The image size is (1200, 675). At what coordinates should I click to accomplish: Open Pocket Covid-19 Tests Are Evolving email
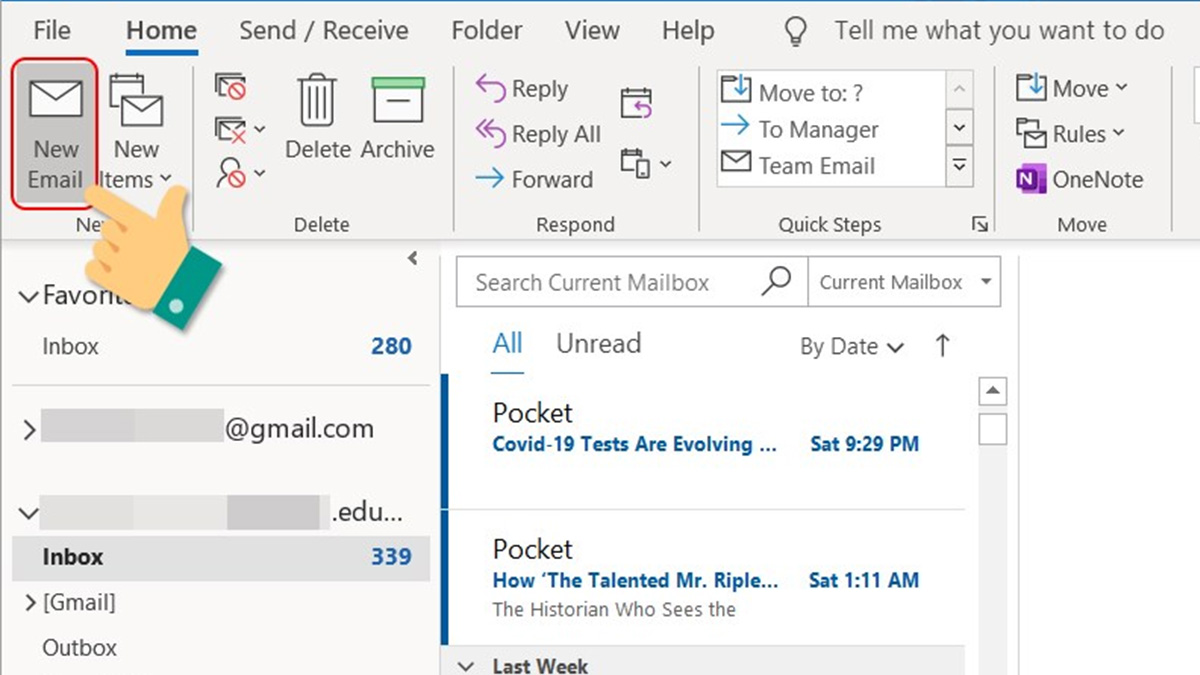tap(705, 441)
